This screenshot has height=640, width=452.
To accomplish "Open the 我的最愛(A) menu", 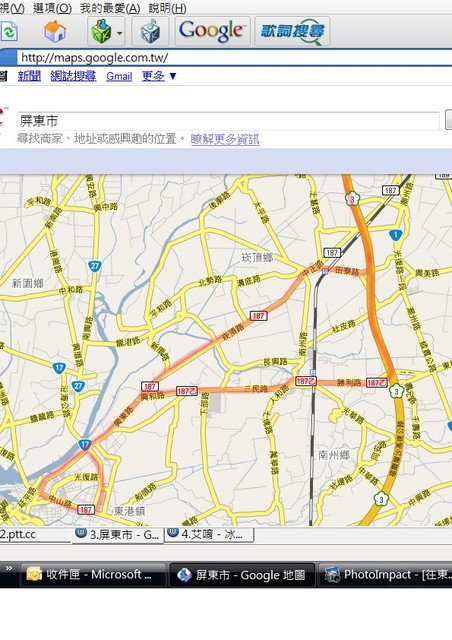I will (109, 8).
